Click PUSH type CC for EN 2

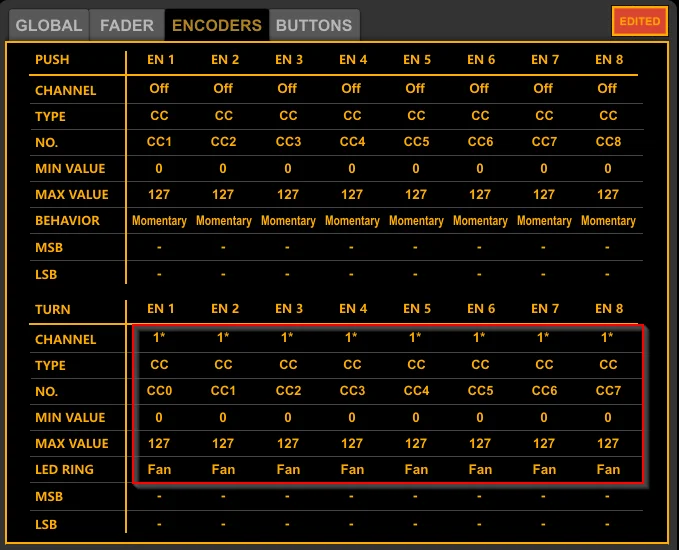tap(223, 116)
